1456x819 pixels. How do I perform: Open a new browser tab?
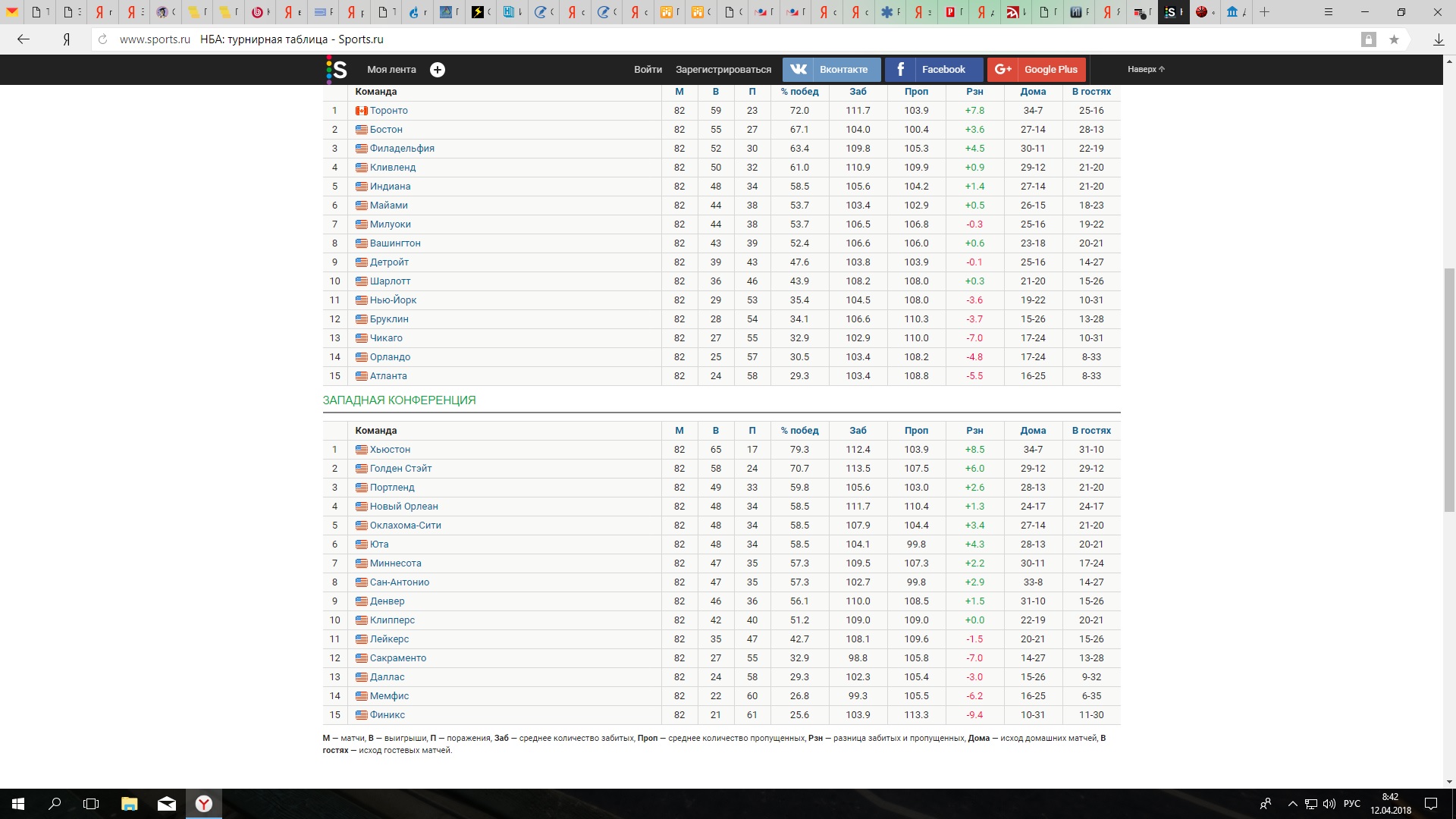pyautogui.click(x=1264, y=12)
